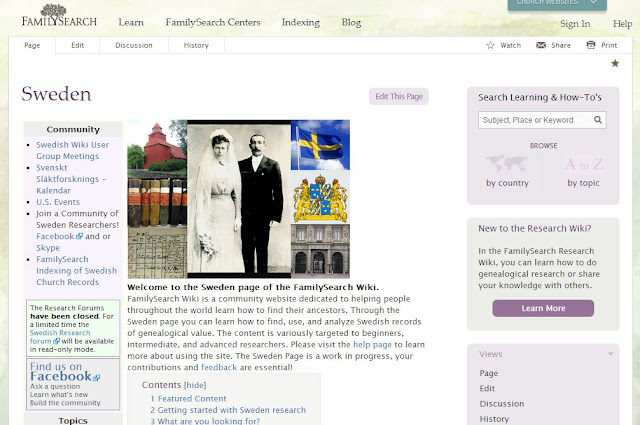The height and width of the screenshot is (425, 640).
Task: Click the palace building photo
Action: tap(320, 251)
